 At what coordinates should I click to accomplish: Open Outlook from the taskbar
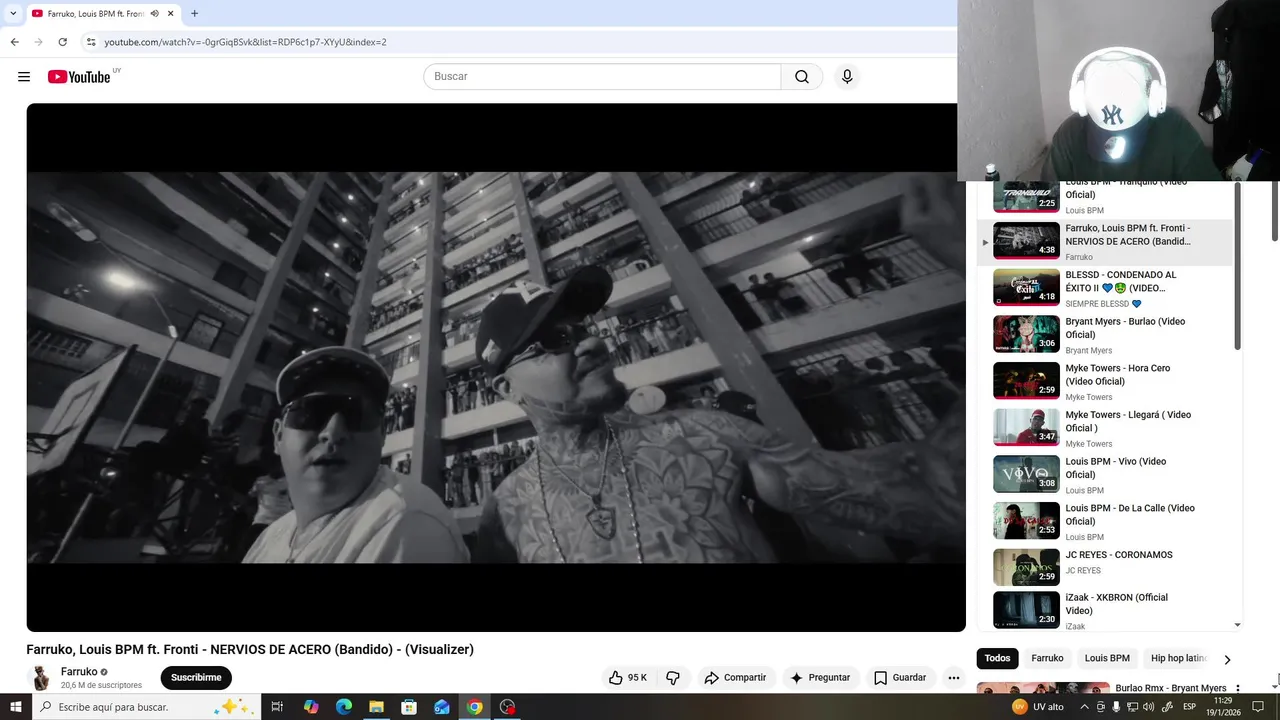coord(442,707)
